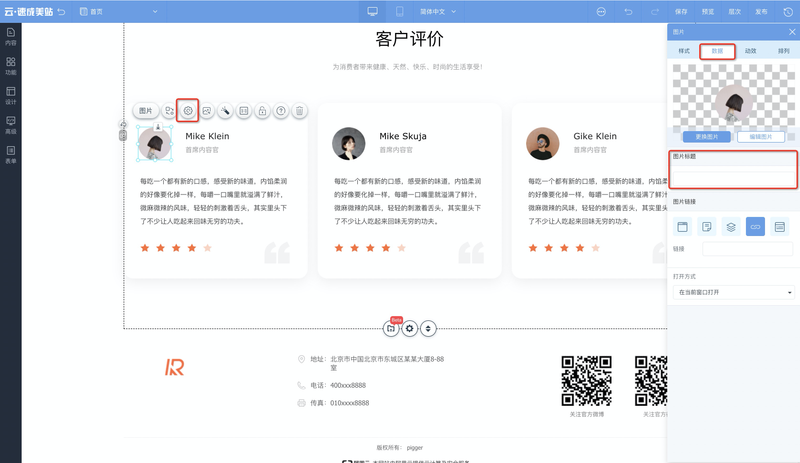Screen dimensions: 800x463
Task: Click the component replace icon in image toolbar
Action: coord(169,111)
